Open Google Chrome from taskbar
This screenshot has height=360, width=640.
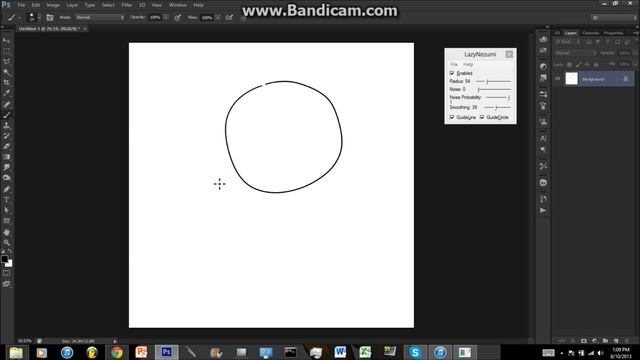117,352
